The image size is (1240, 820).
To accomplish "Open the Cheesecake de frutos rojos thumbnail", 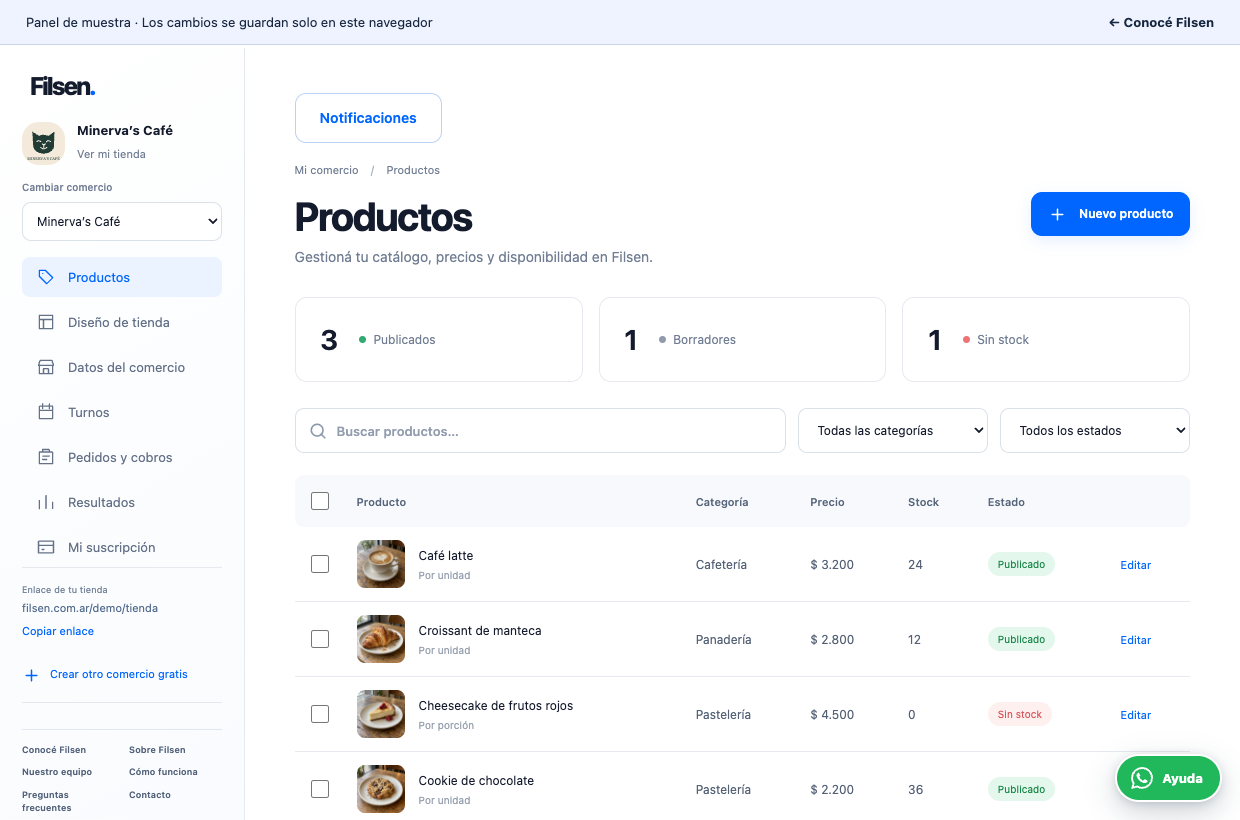I will tap(381, 714).
